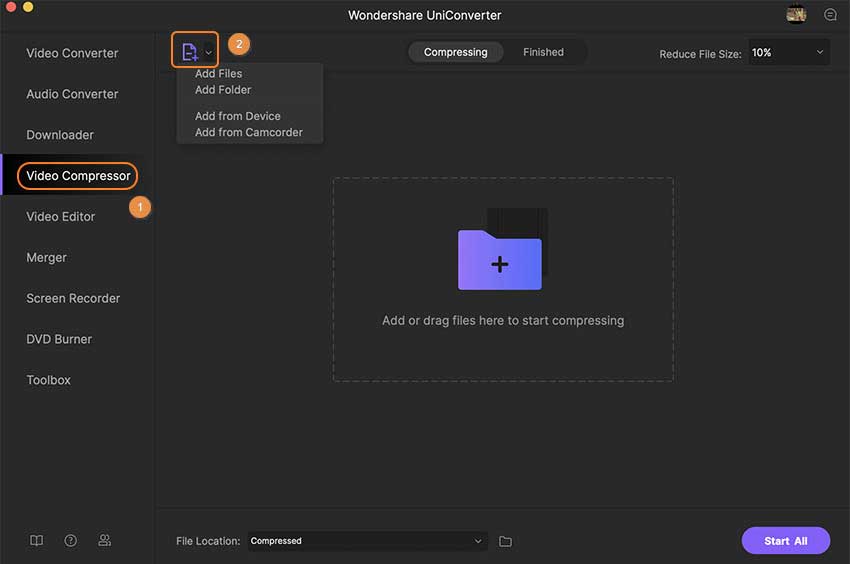Image resolution: width=850 pixels, height=564 pixels.
Task: Switch to the Finished tab
Action: point(543,52)
